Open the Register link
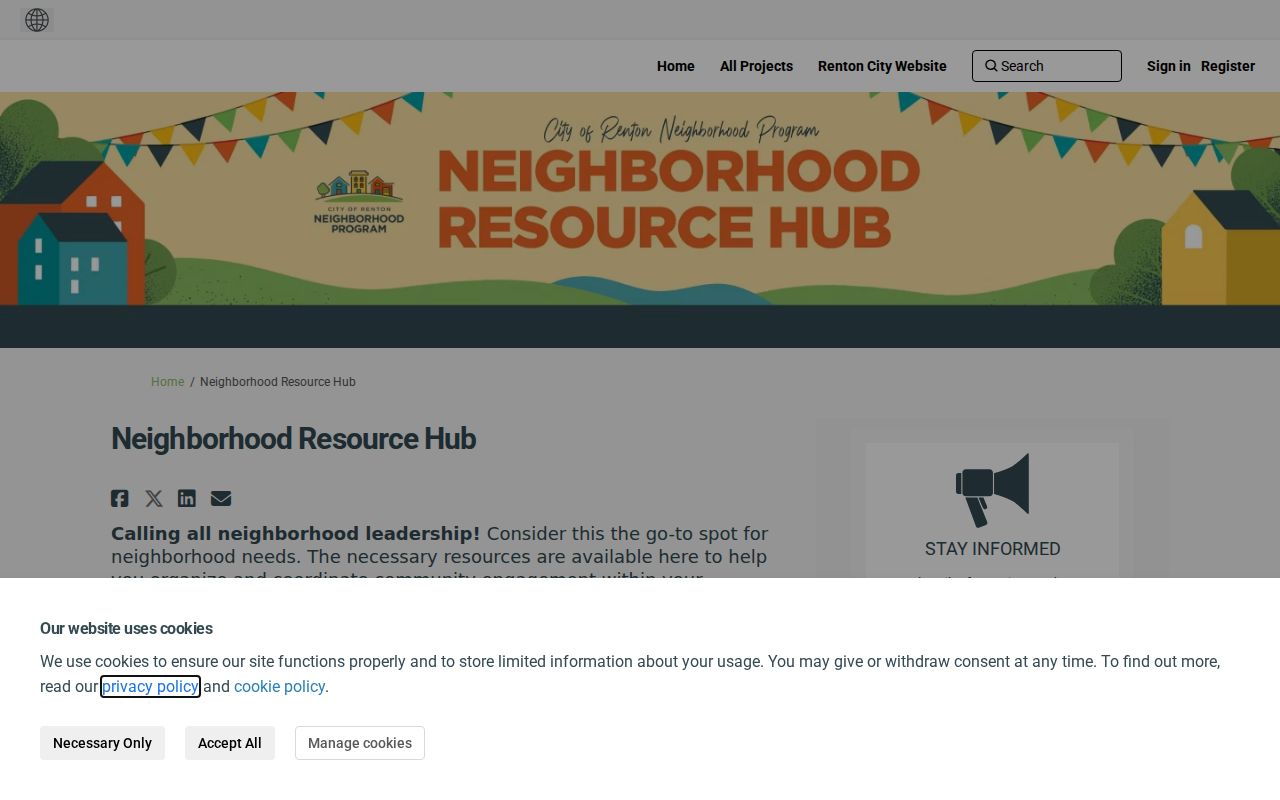This screenshot has width=1280, height=800. point(1228,66)
